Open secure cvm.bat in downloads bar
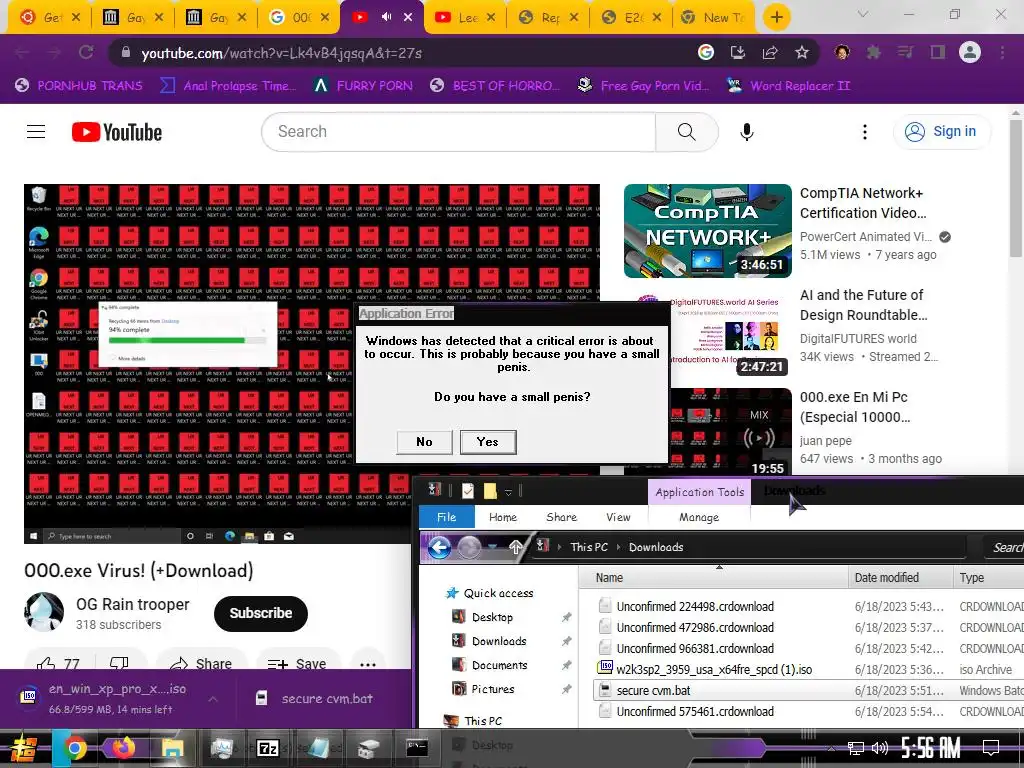 point(315,699)
